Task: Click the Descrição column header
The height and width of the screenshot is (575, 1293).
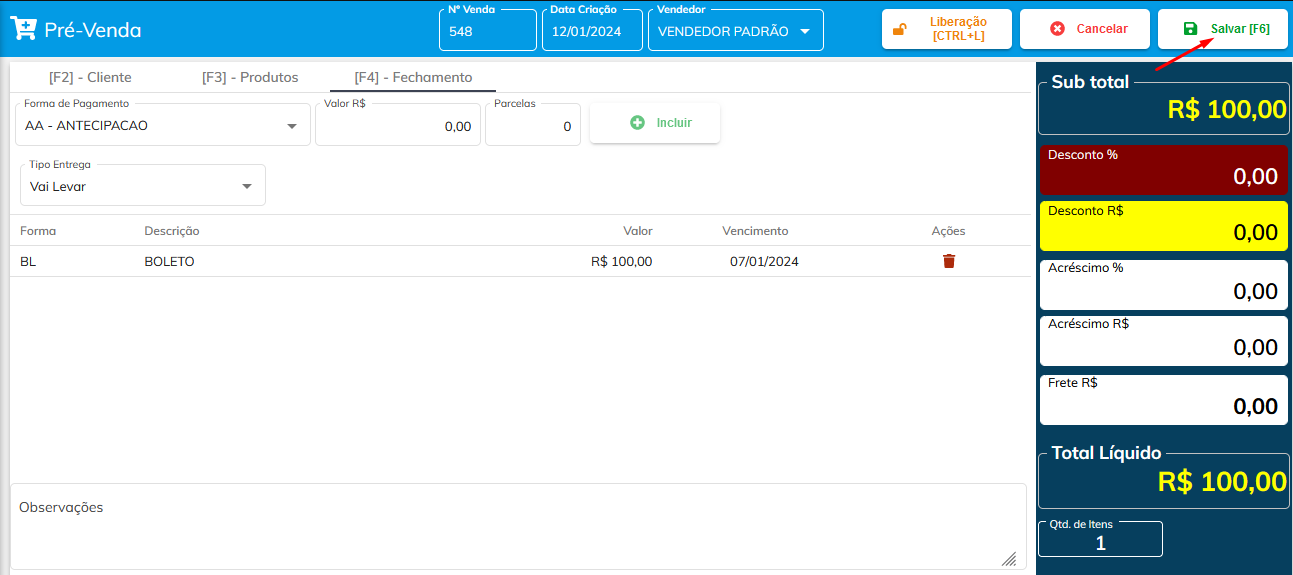Action: coord(172,231)
